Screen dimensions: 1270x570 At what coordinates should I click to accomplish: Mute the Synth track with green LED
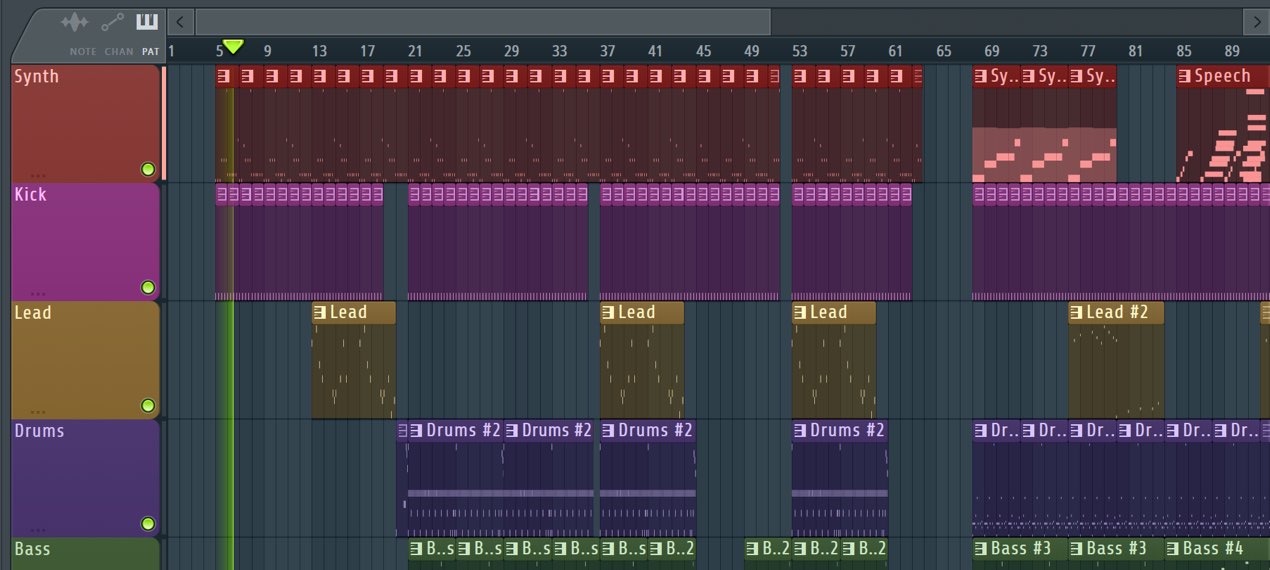tap(148, 169)
